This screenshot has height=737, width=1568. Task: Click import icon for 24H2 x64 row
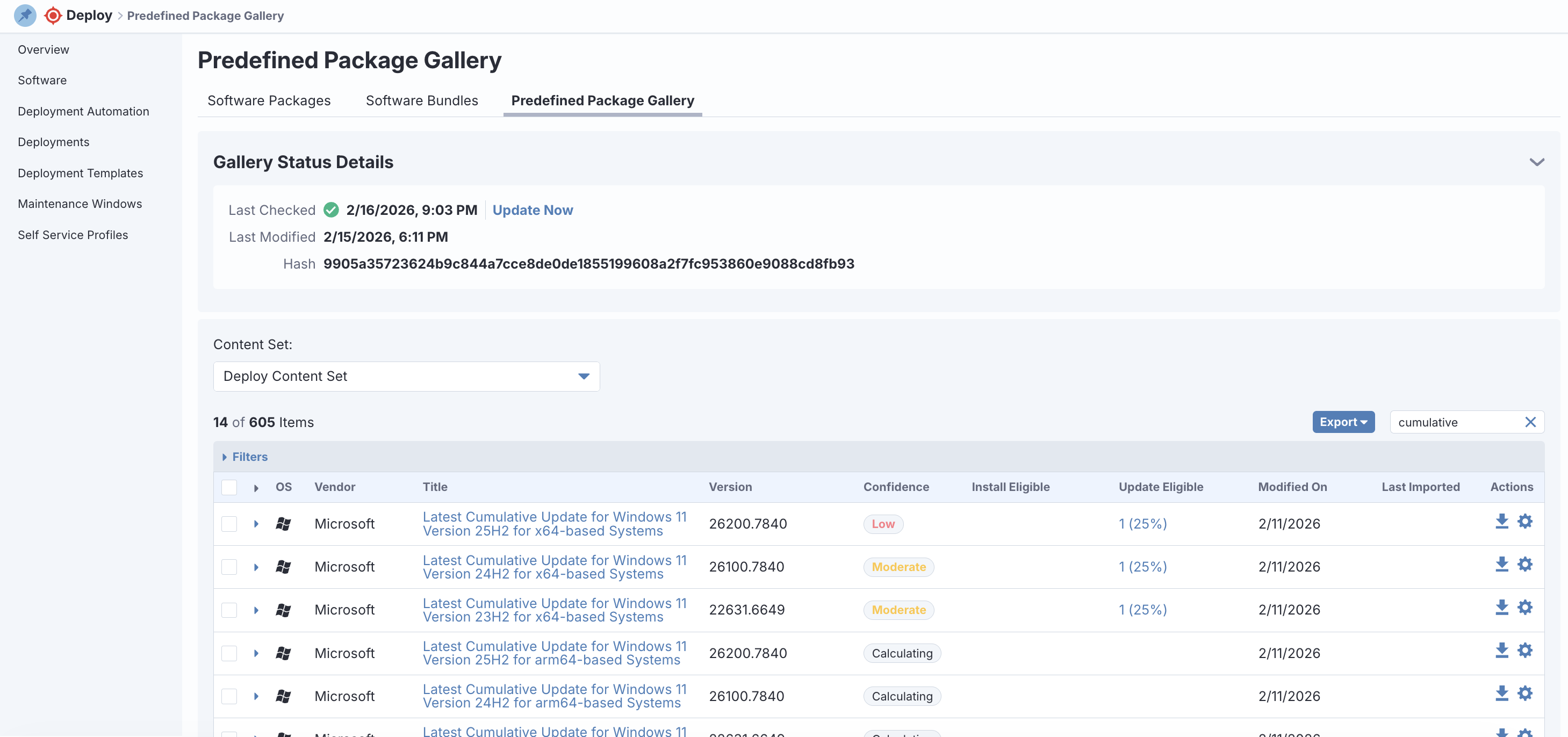pos(1502,564)
